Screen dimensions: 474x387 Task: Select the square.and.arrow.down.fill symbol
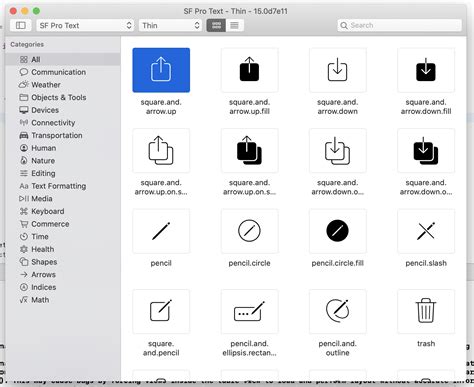(426, 70)
